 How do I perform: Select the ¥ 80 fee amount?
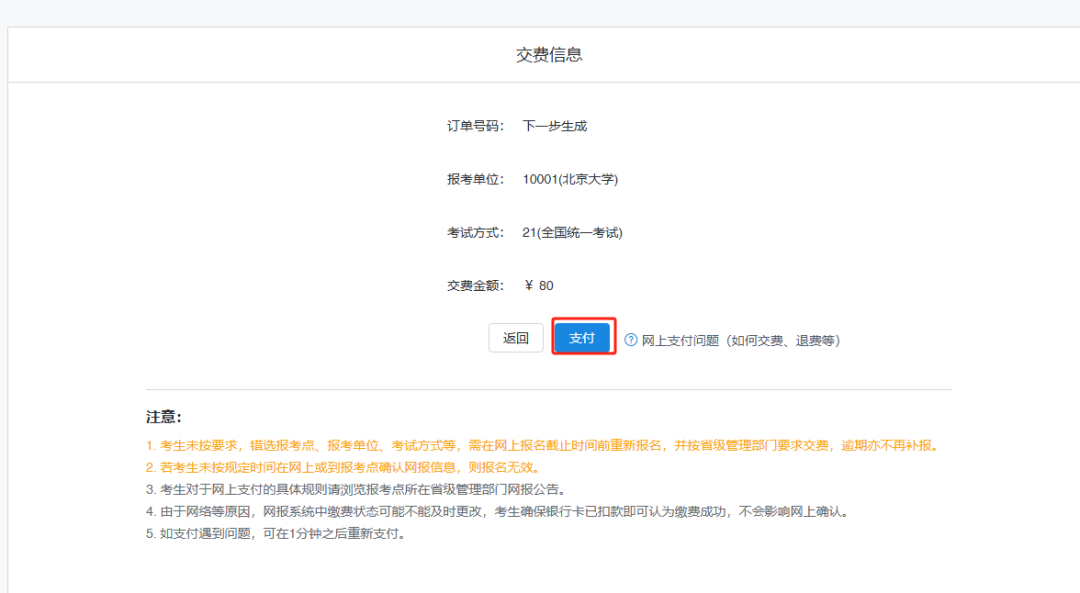point(538,286)
